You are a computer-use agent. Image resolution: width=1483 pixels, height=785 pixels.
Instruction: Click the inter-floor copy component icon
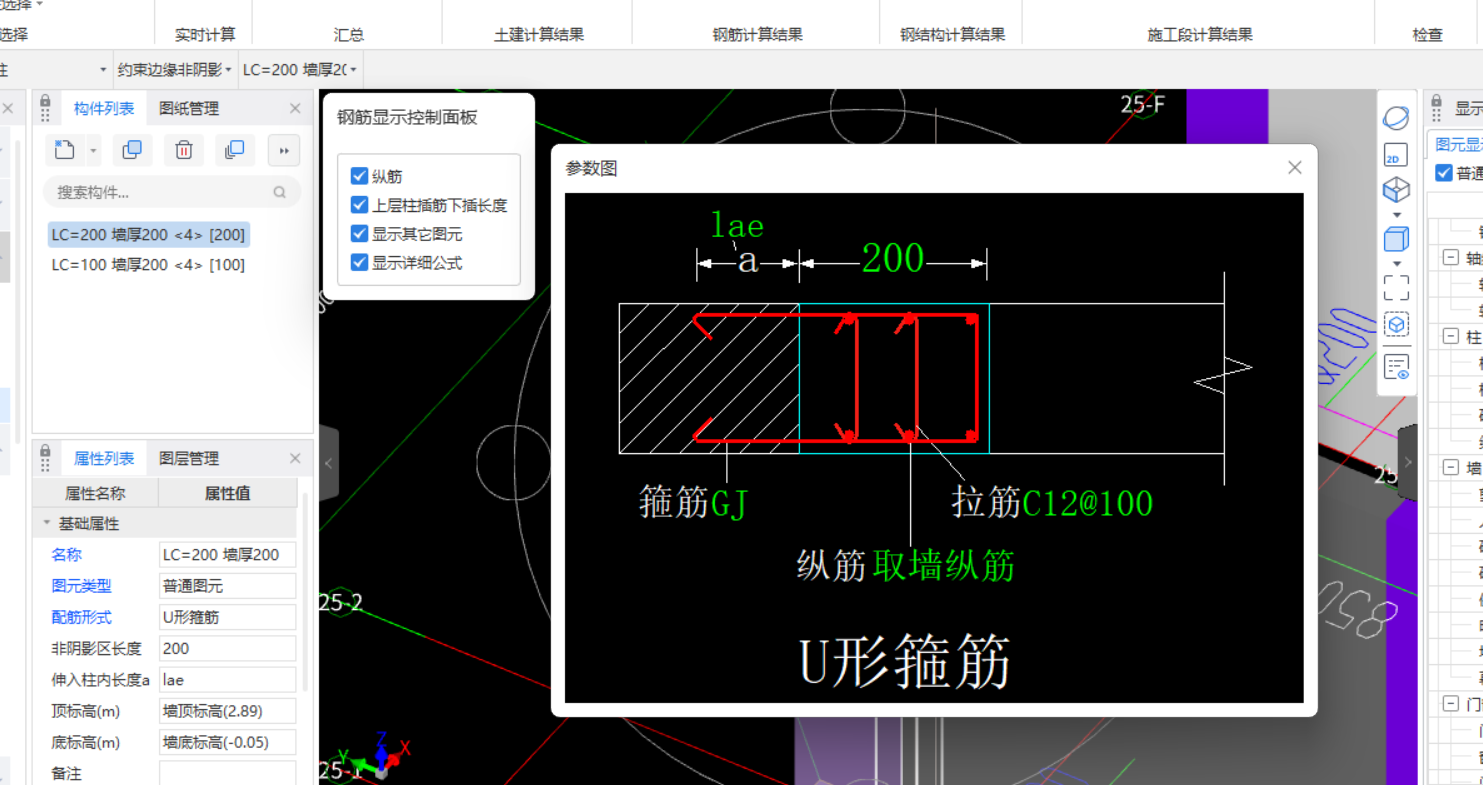235,150
